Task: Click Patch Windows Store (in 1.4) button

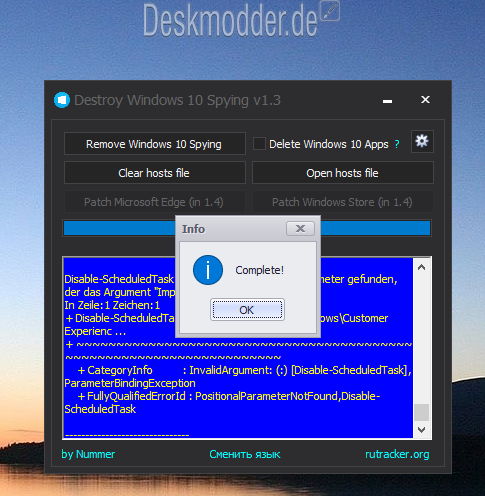Action: (343, 202)
